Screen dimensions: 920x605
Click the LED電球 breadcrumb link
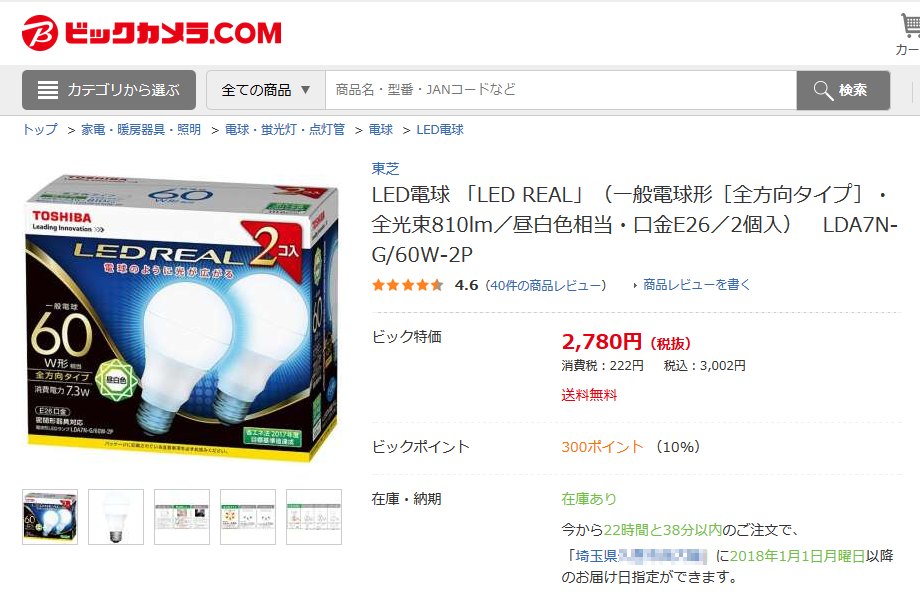click(440, 130)
